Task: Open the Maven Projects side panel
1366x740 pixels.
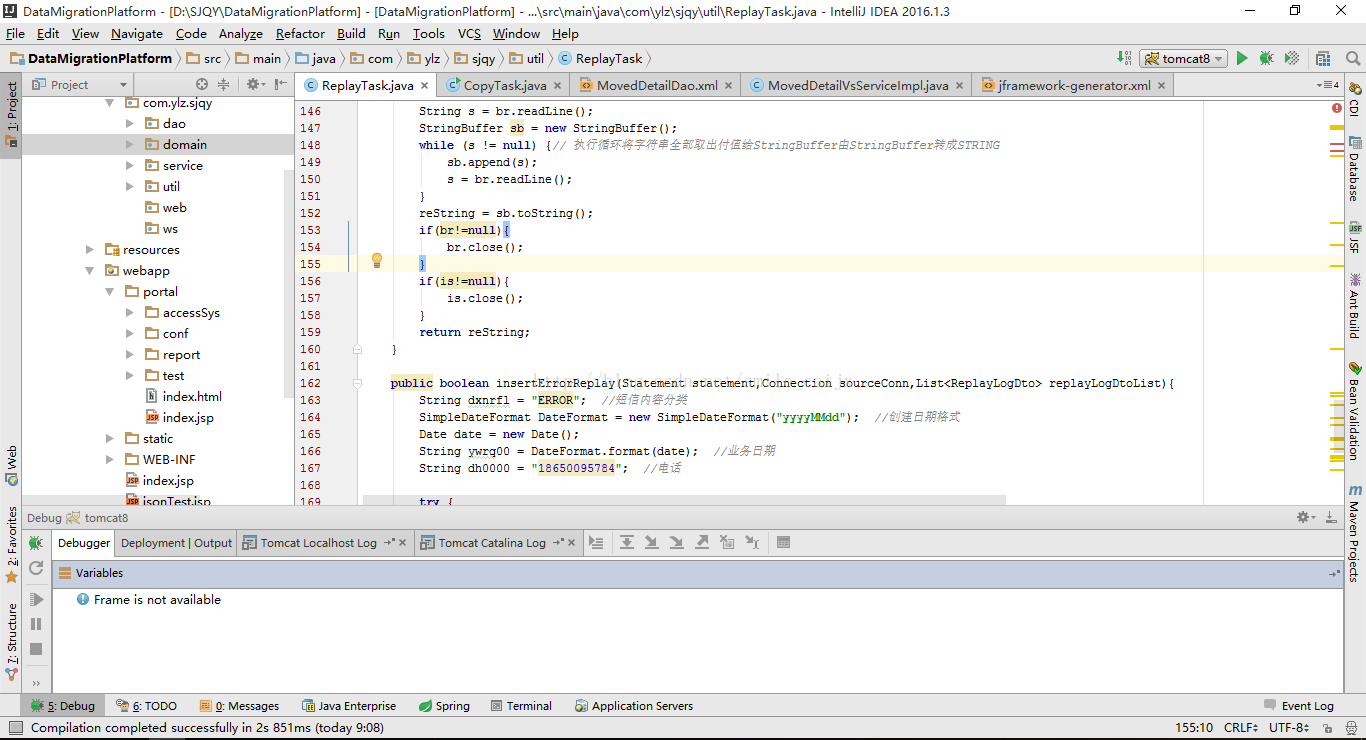Action: click(1355, 533)
